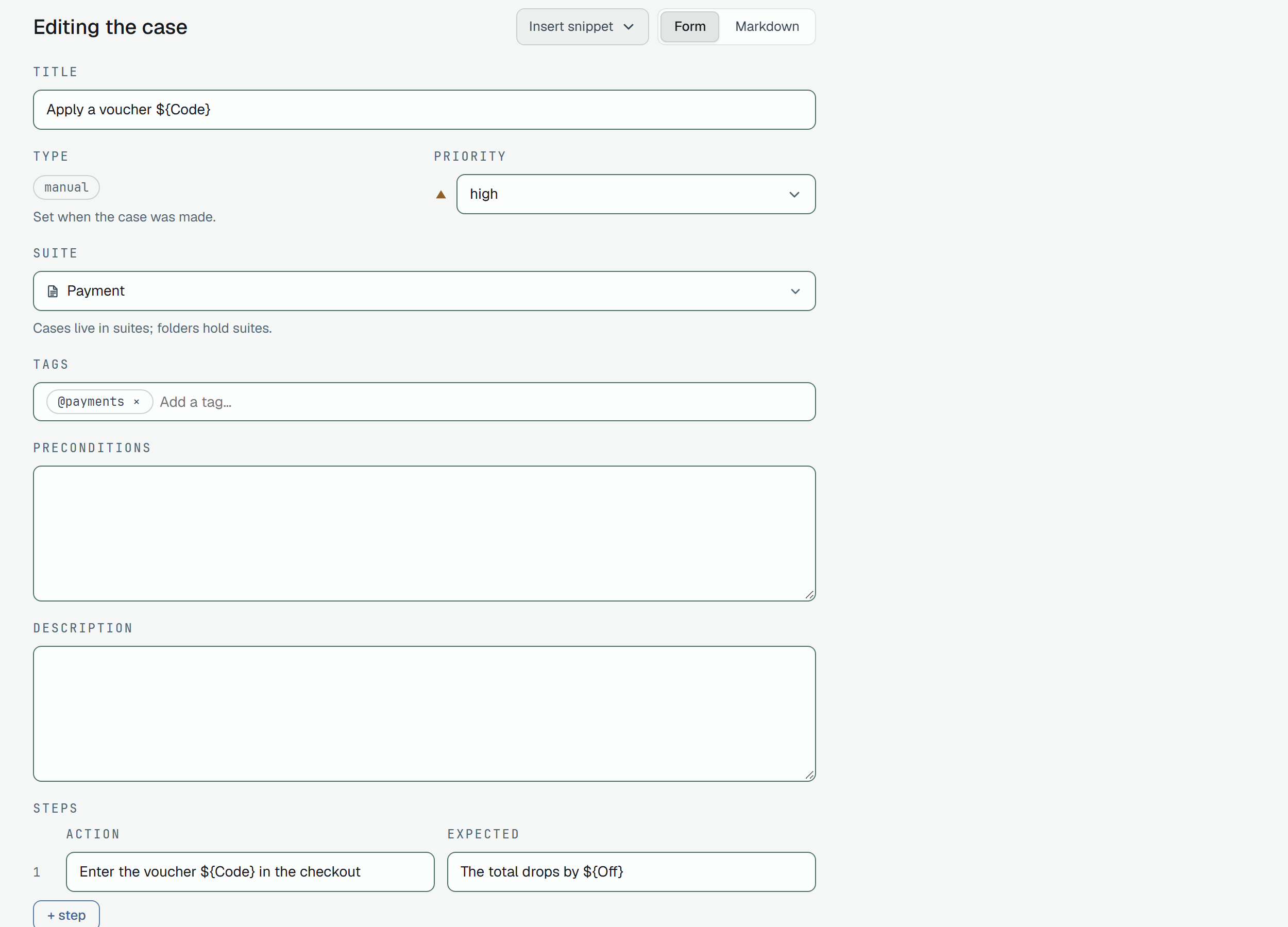
Task: Edit the Title field with voucher text
Action: pyautogui.click(x=424, y=110)
